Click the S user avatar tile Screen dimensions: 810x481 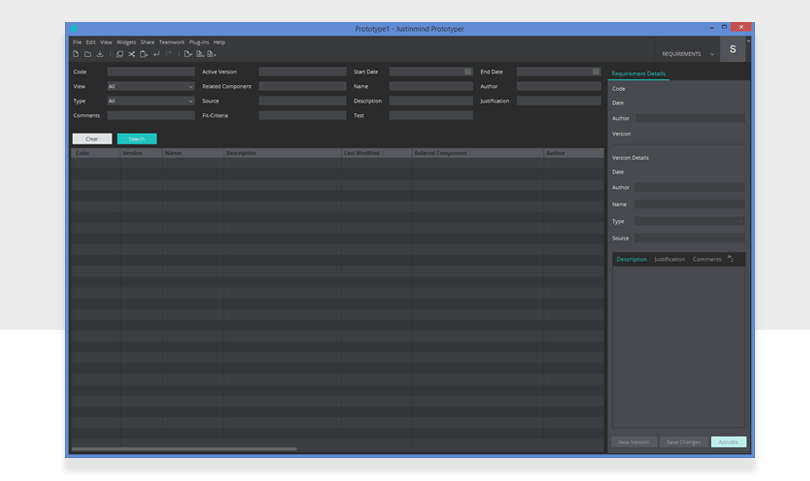[x=733, y=49]
